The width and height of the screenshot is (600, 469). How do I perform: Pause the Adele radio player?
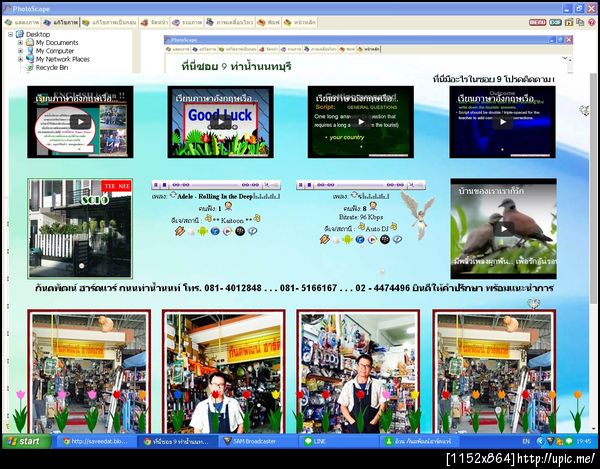pos(156,185)
